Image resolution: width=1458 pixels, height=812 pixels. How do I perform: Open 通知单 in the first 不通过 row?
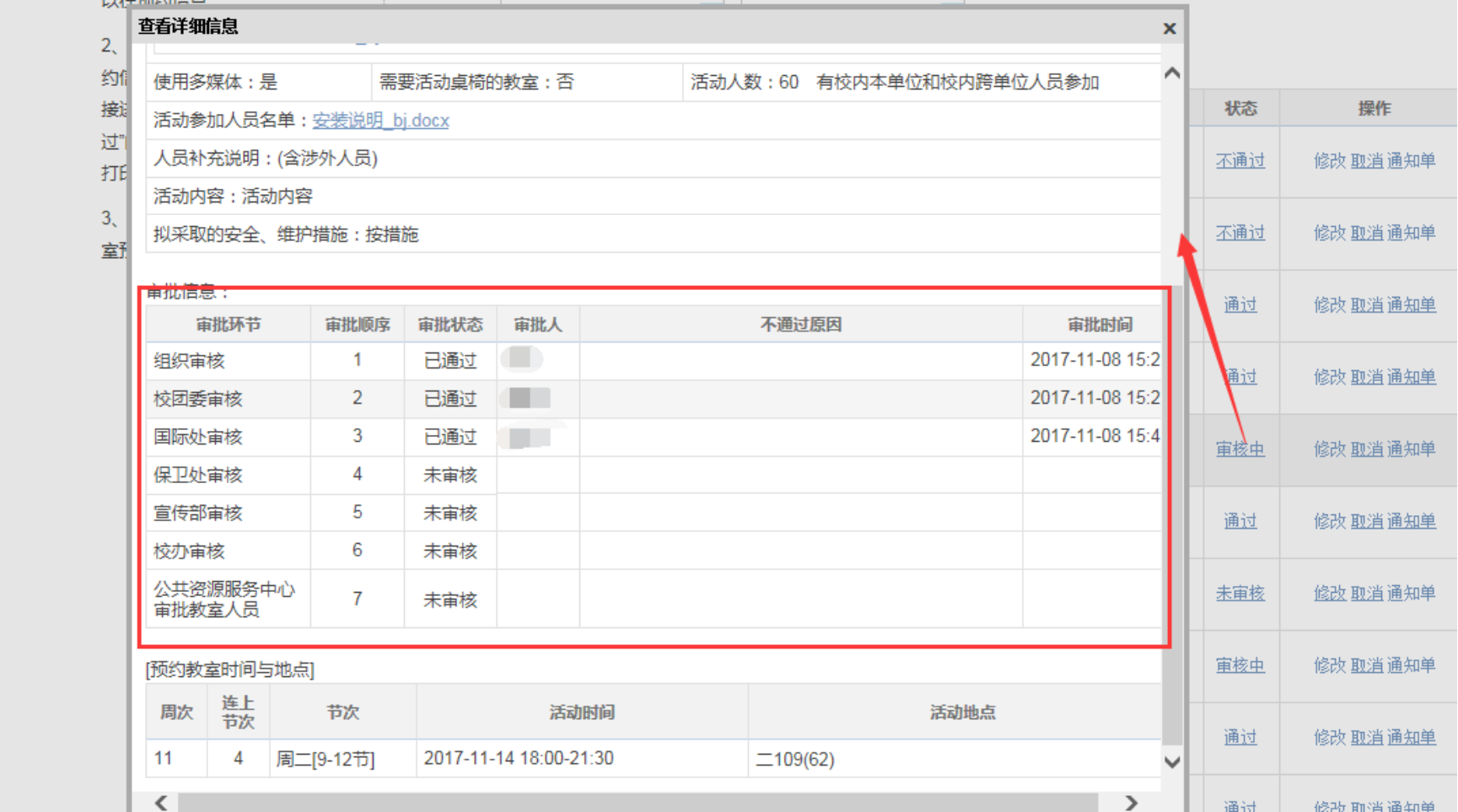tap(1411, 161)
